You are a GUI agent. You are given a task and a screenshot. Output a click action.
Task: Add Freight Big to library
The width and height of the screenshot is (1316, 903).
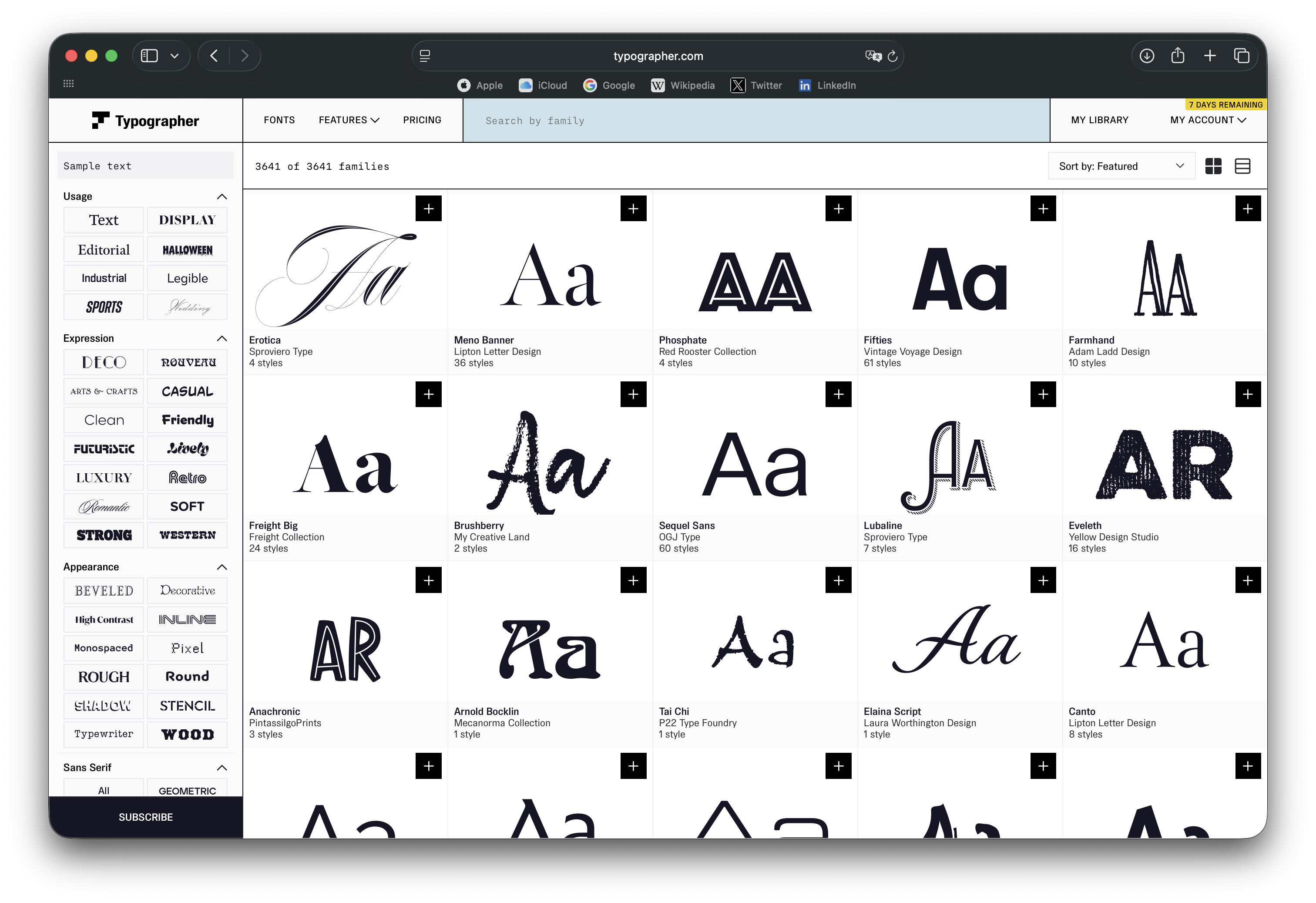(428, 394)
